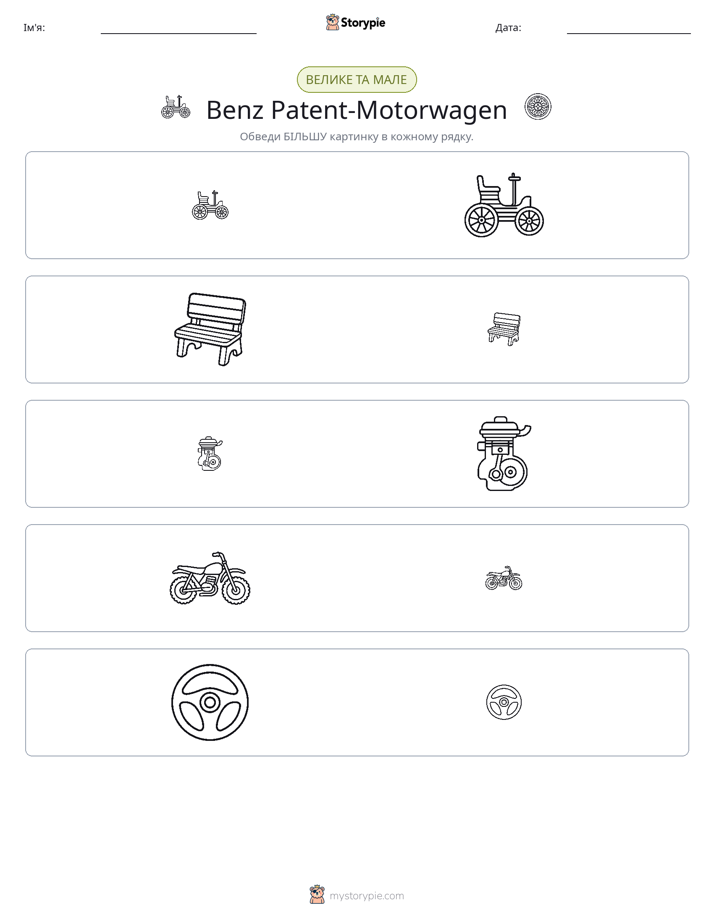Open the mystorypie.com link in footer
The image size is (714, 924).
click(366, 896)
